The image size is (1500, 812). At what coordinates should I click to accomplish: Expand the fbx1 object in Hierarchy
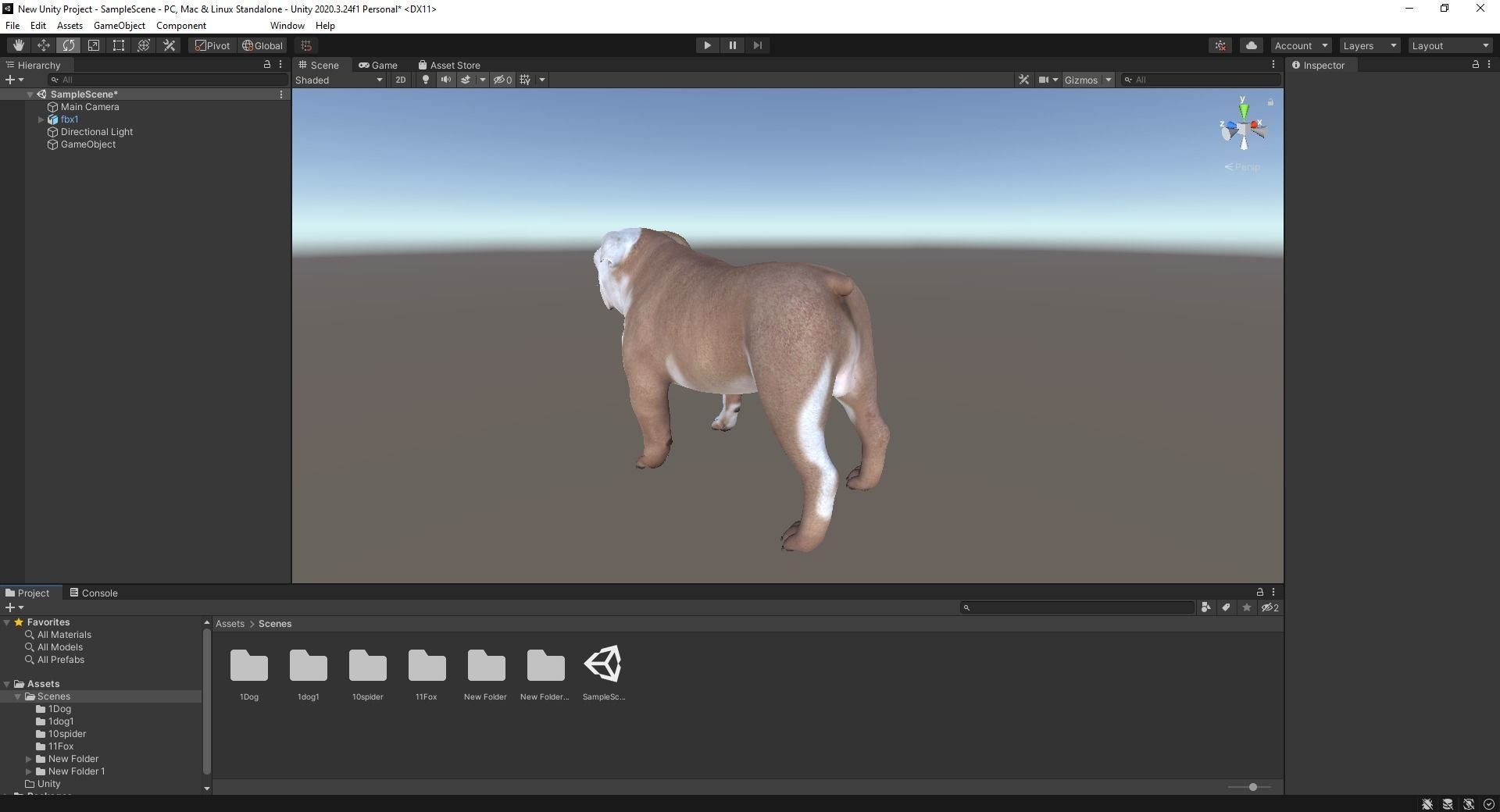pos(41,119)
